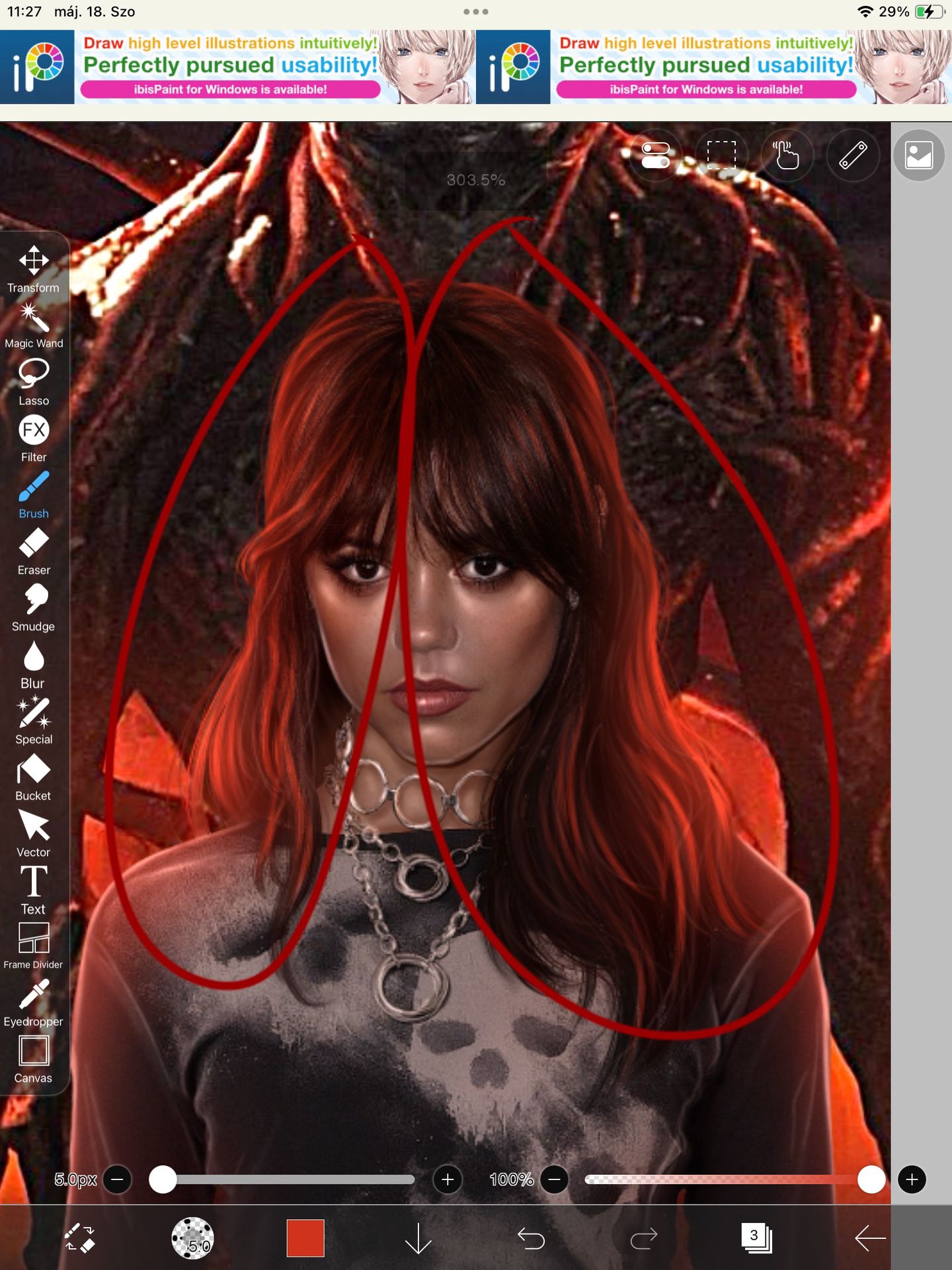
Task: Tap the battery indicator in status bar
Action: click(x=930, y=12)
